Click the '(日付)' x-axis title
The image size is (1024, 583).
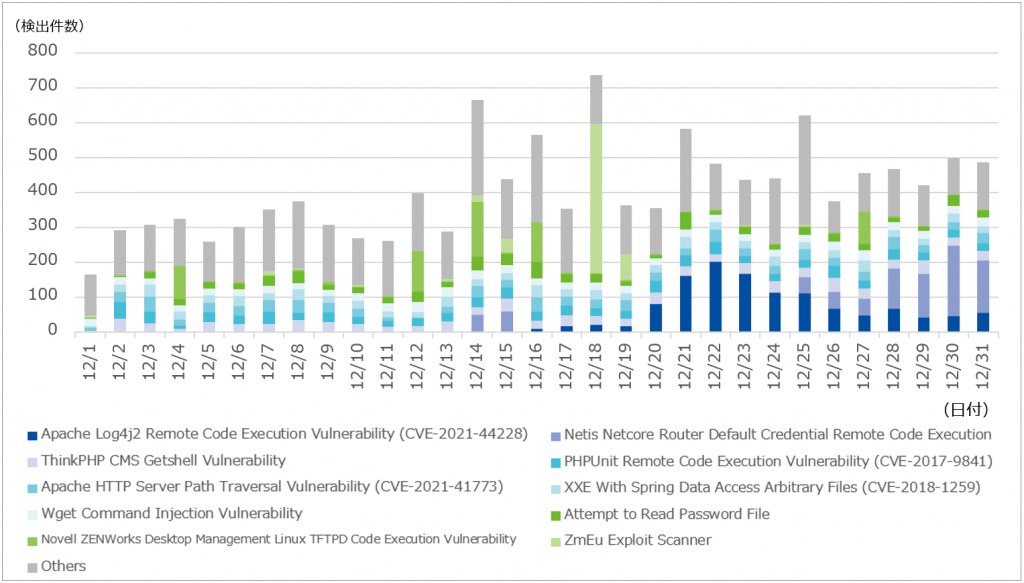pos(966,409)
